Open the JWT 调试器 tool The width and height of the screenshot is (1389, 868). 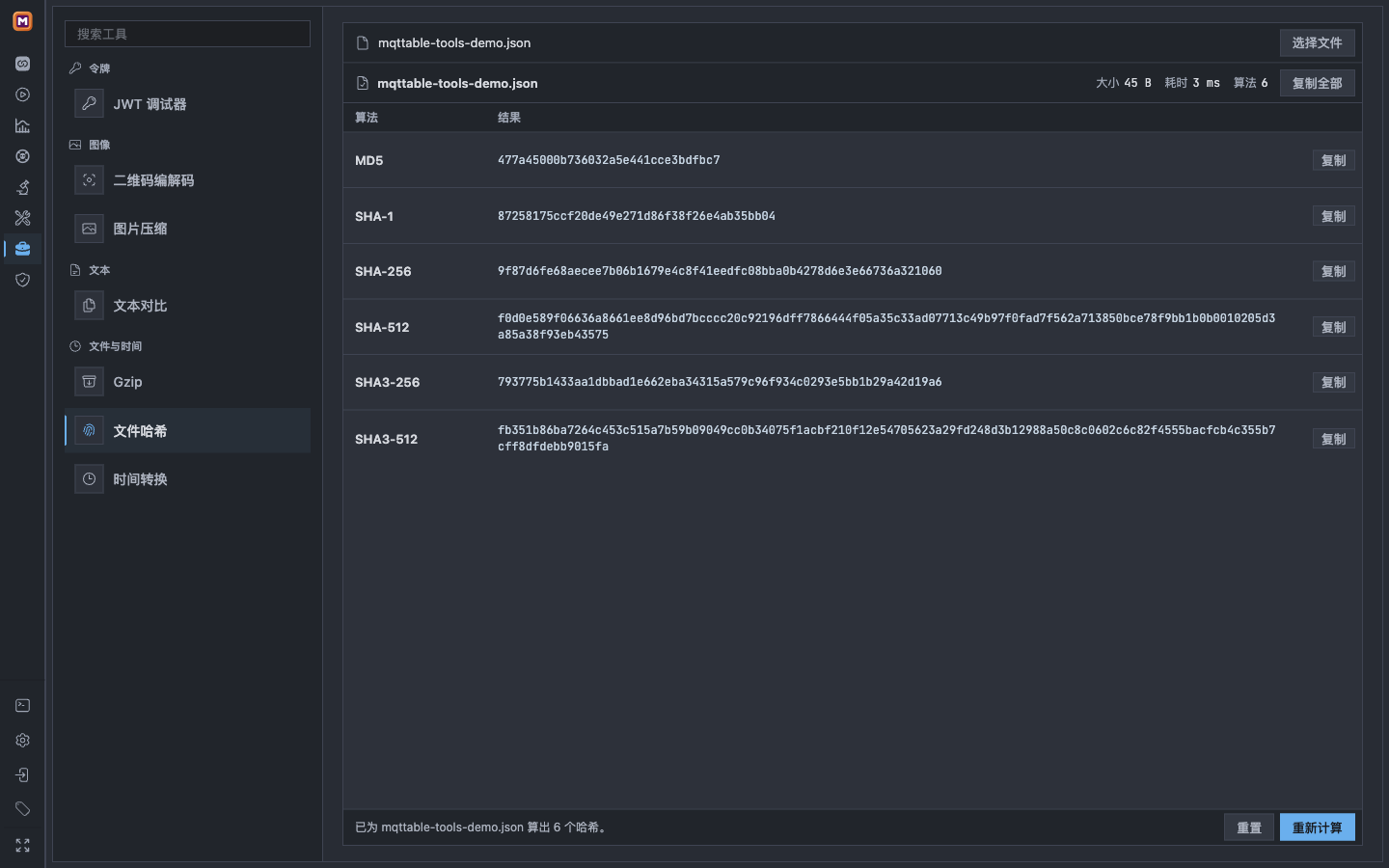pyautogui.click(x=187, y=104)
